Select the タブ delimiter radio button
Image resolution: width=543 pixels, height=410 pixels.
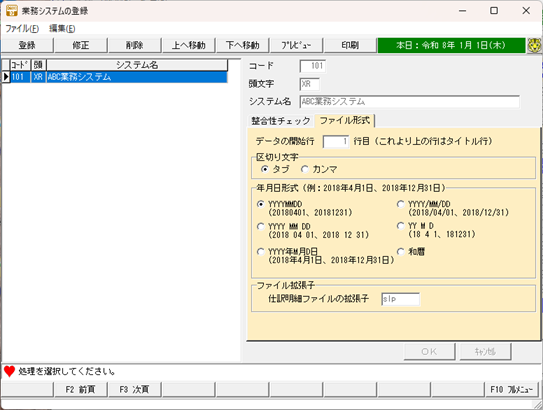click(265, 169)
